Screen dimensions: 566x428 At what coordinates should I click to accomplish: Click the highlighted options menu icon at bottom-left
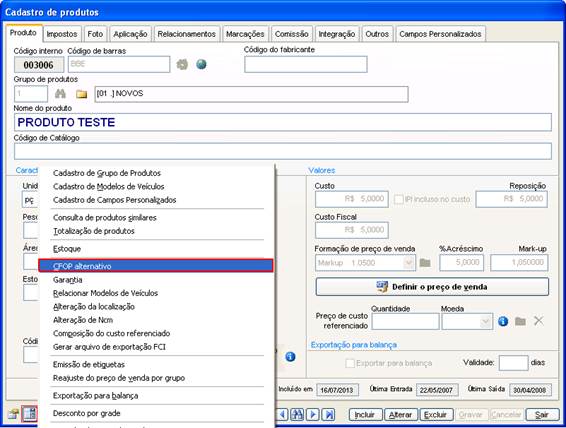(x=29, y=414)
